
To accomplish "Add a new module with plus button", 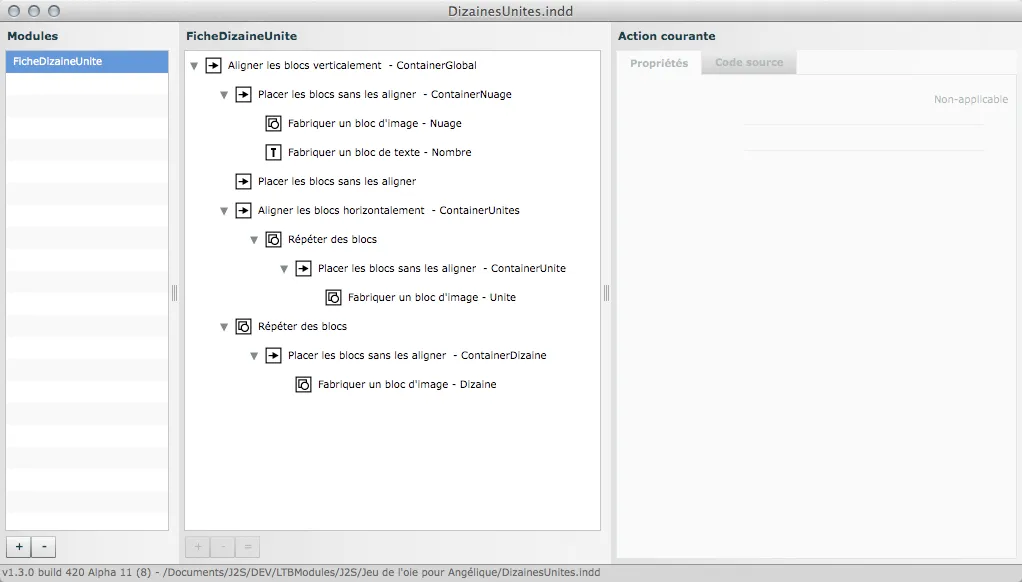I will pyautogui.click(x=19, y=547).
